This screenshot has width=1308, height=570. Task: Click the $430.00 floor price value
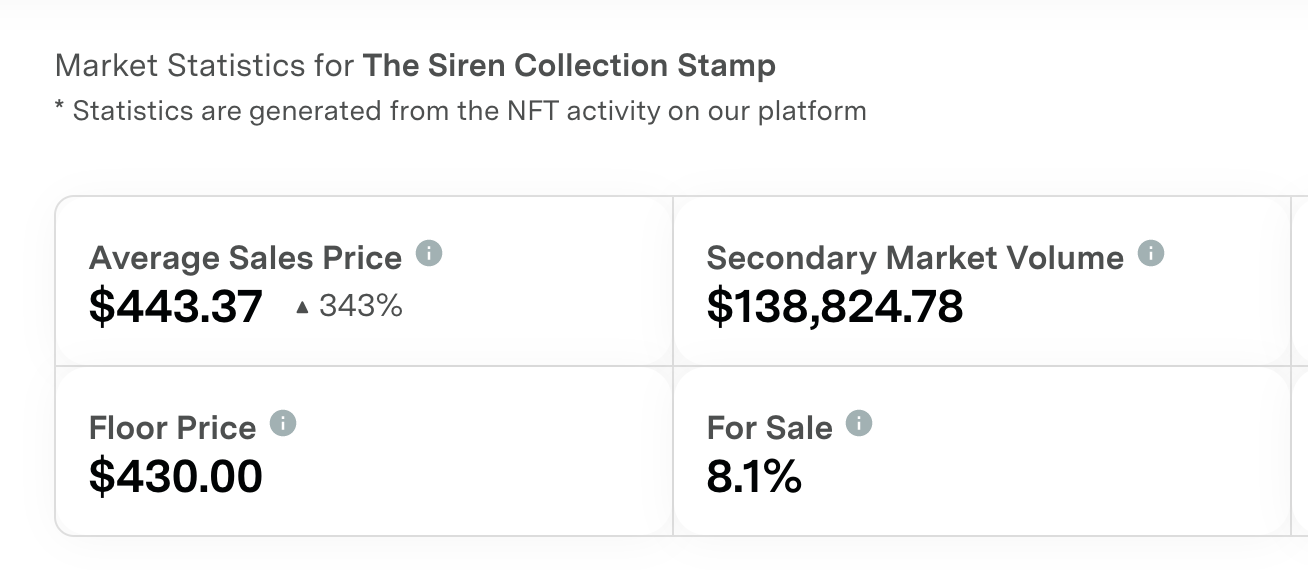point(176,476)
